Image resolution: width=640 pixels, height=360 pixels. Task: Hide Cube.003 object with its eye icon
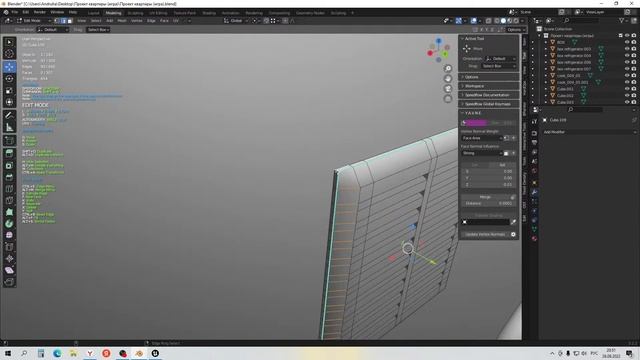[627, 102]
